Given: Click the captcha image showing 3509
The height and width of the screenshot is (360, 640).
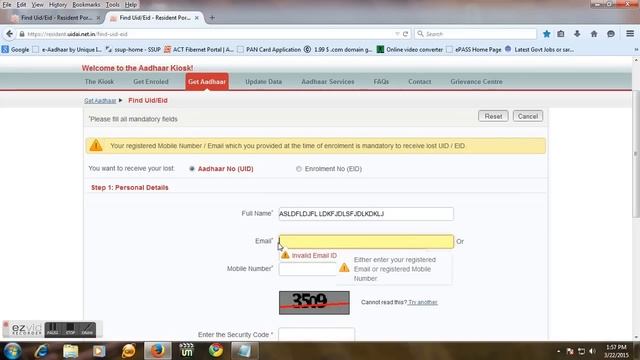Looking at the screenshot, I should [314, 302].
